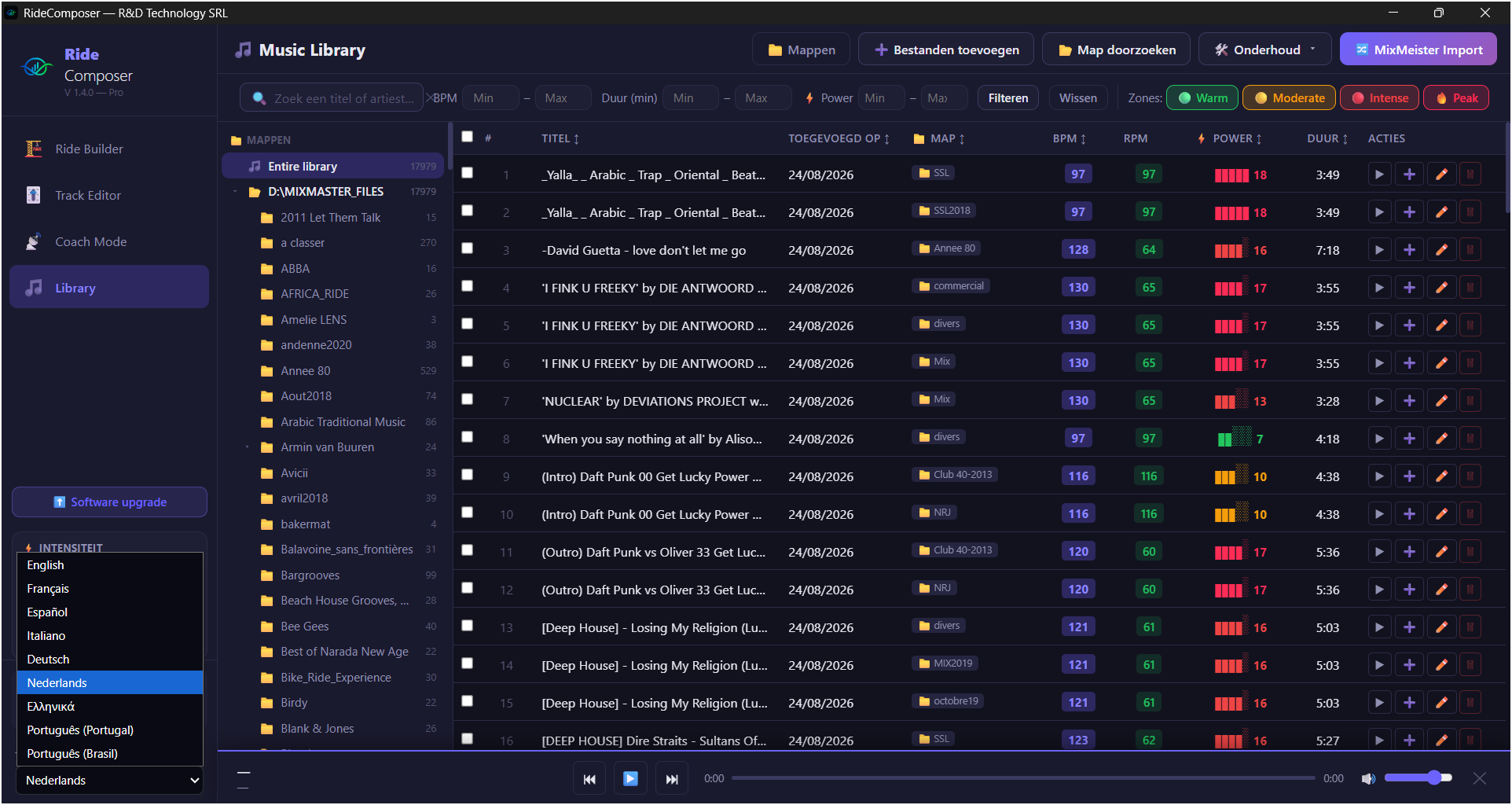Clear filters with the Wissen button

tap(1077, 98)
